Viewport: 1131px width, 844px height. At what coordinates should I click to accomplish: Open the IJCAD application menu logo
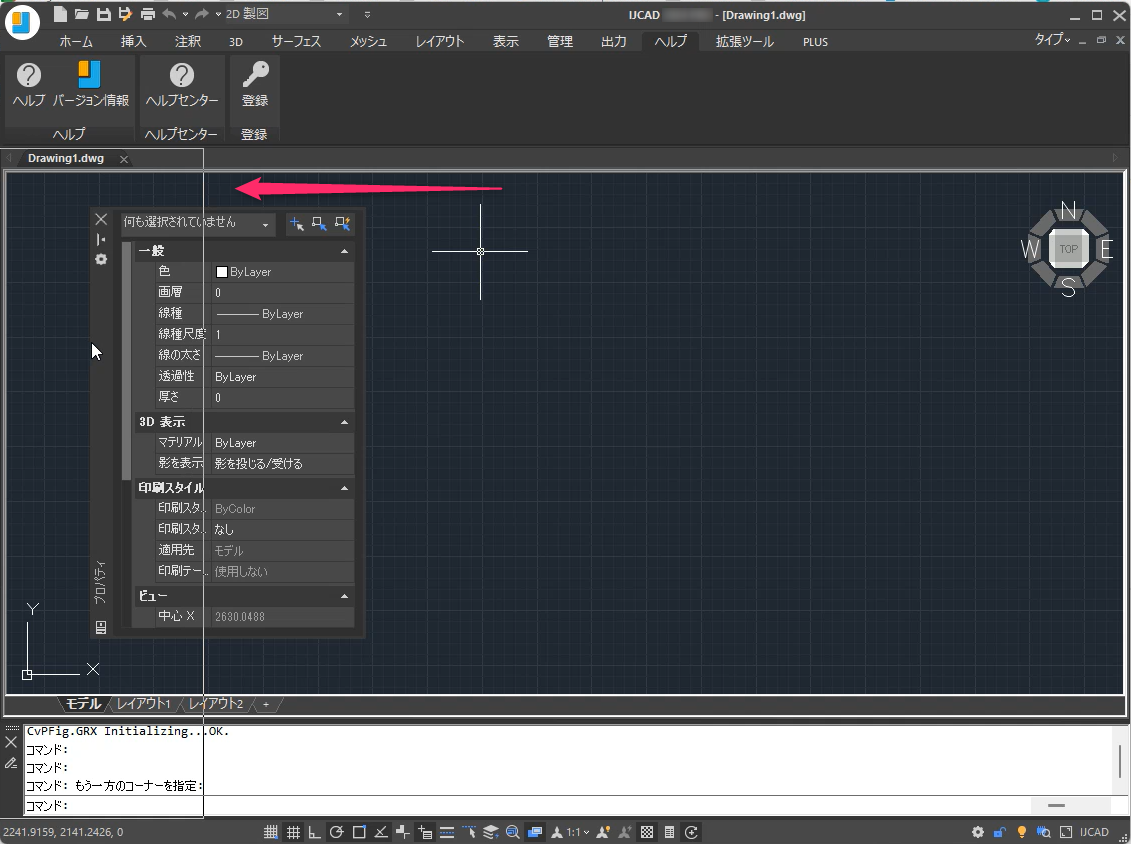click(x=22, y=22)
